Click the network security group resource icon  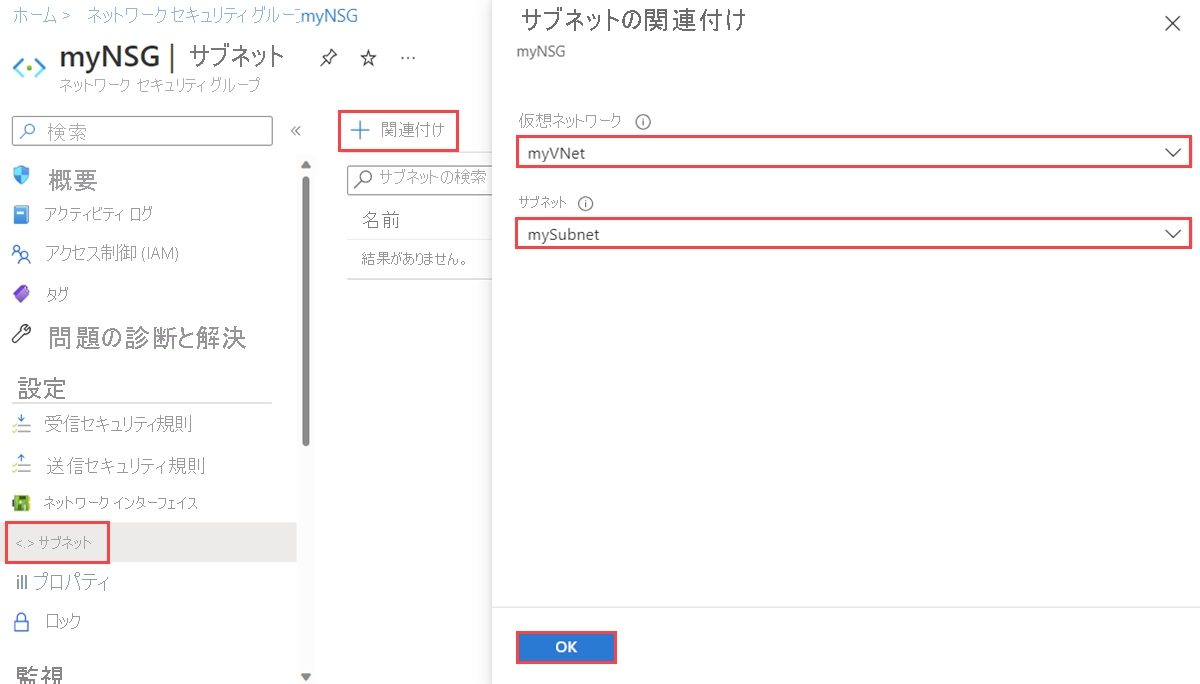point(29,67)
